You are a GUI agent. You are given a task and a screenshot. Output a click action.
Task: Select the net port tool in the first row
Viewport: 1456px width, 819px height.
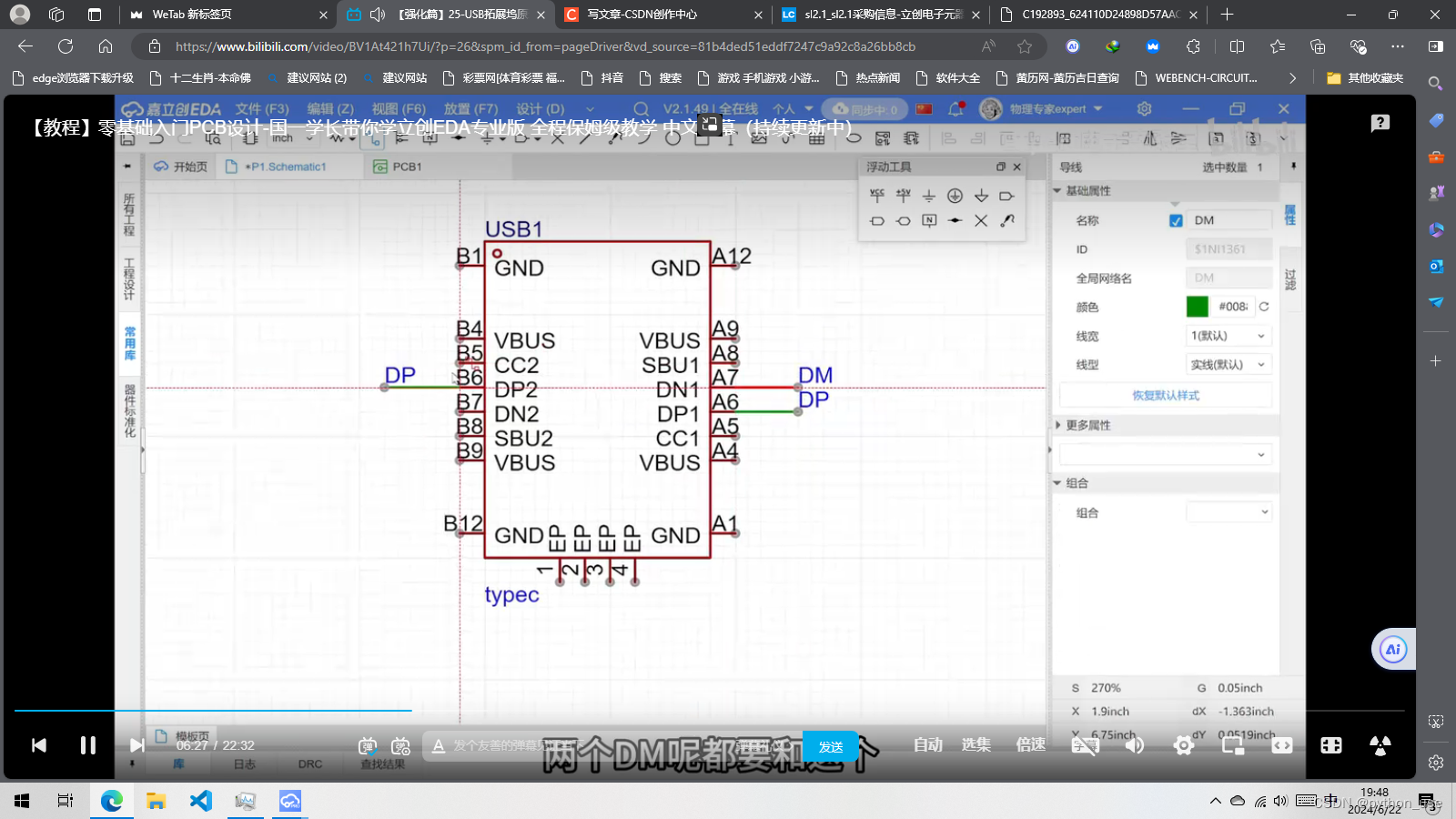pos(1006,196)
